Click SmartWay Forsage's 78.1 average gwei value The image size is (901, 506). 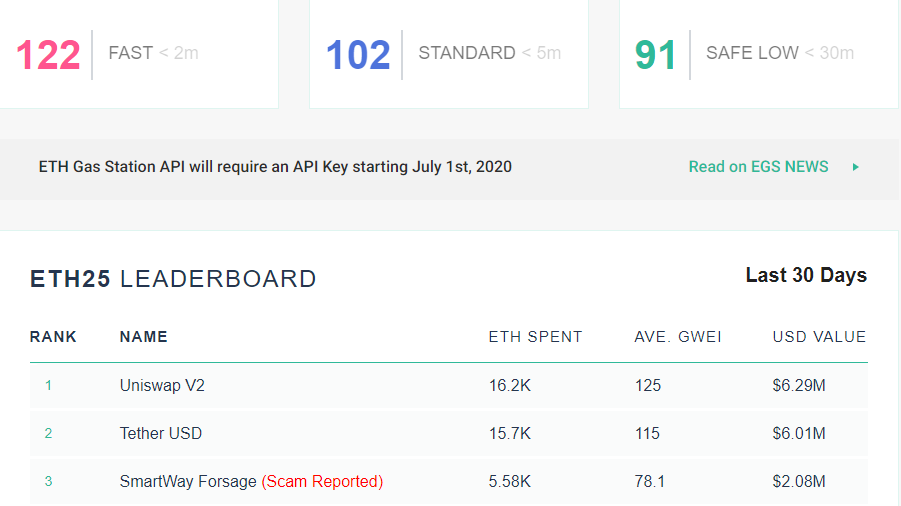(649, 481)
